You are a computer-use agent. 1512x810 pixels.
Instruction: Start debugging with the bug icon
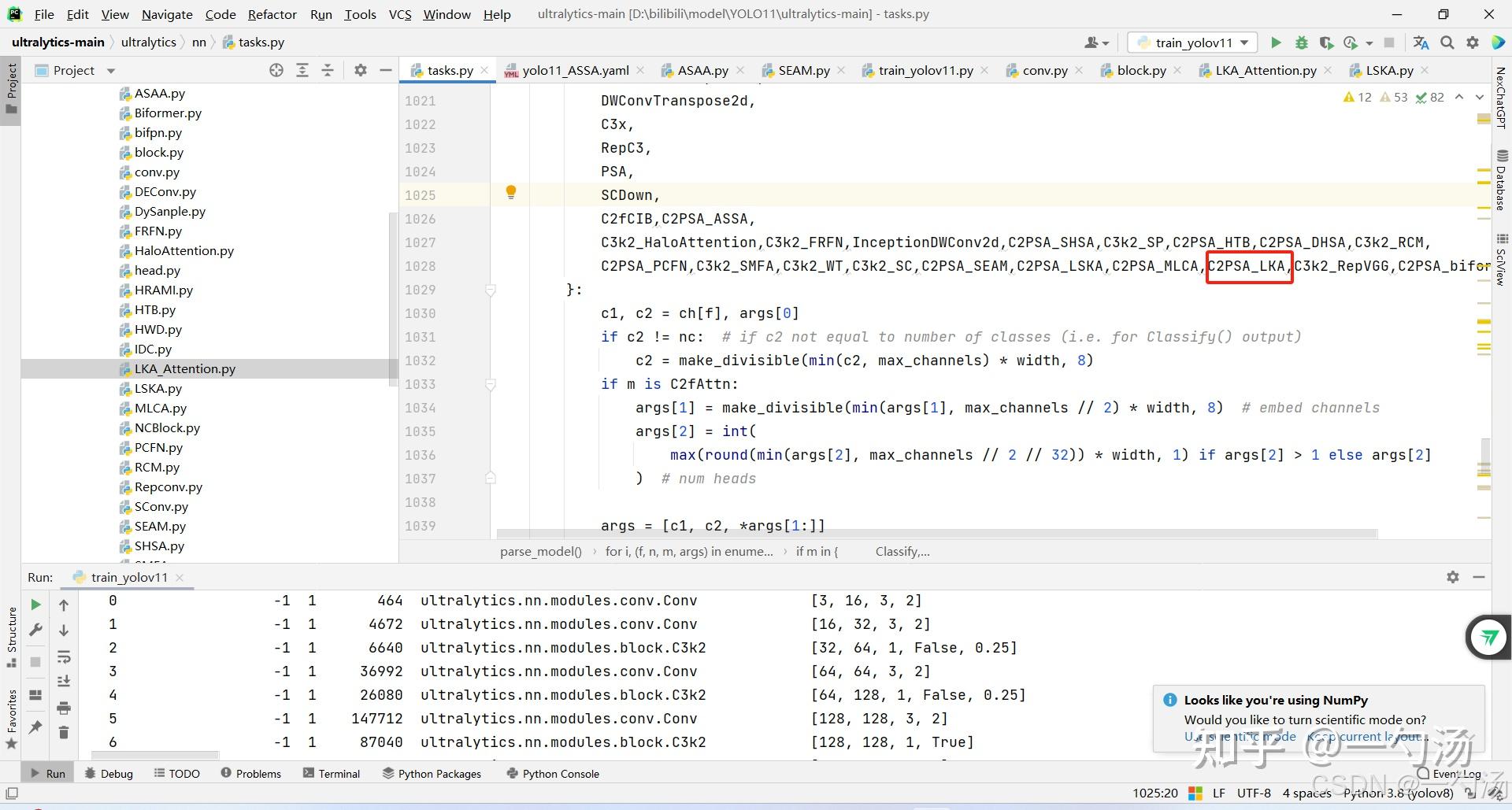(x=1301, y=43)
